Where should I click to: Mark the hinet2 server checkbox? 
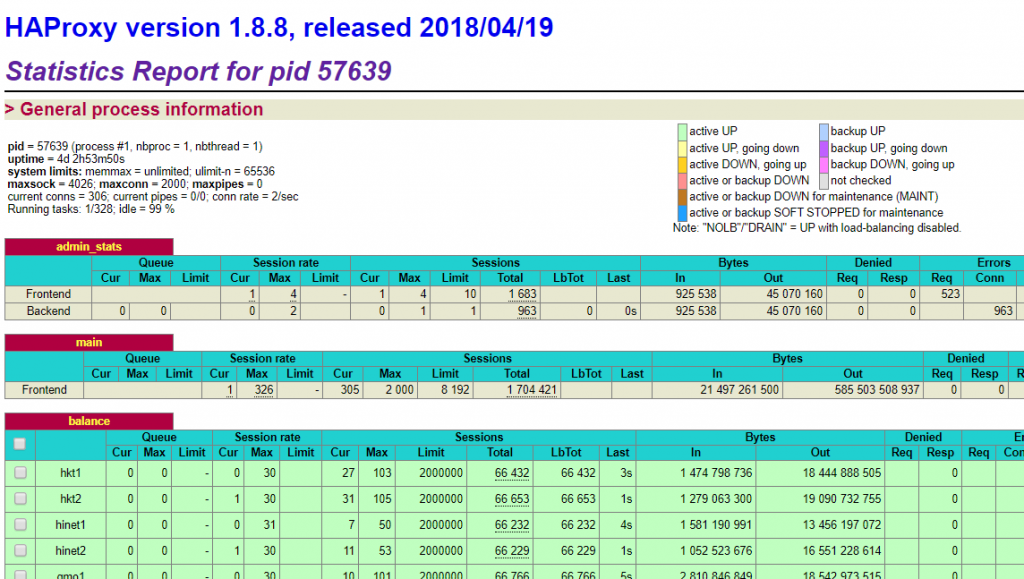pyautogui.click(x=20, y=550)
